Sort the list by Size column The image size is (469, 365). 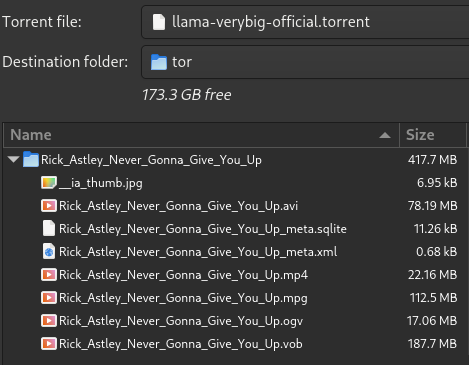tap(433, 135)
